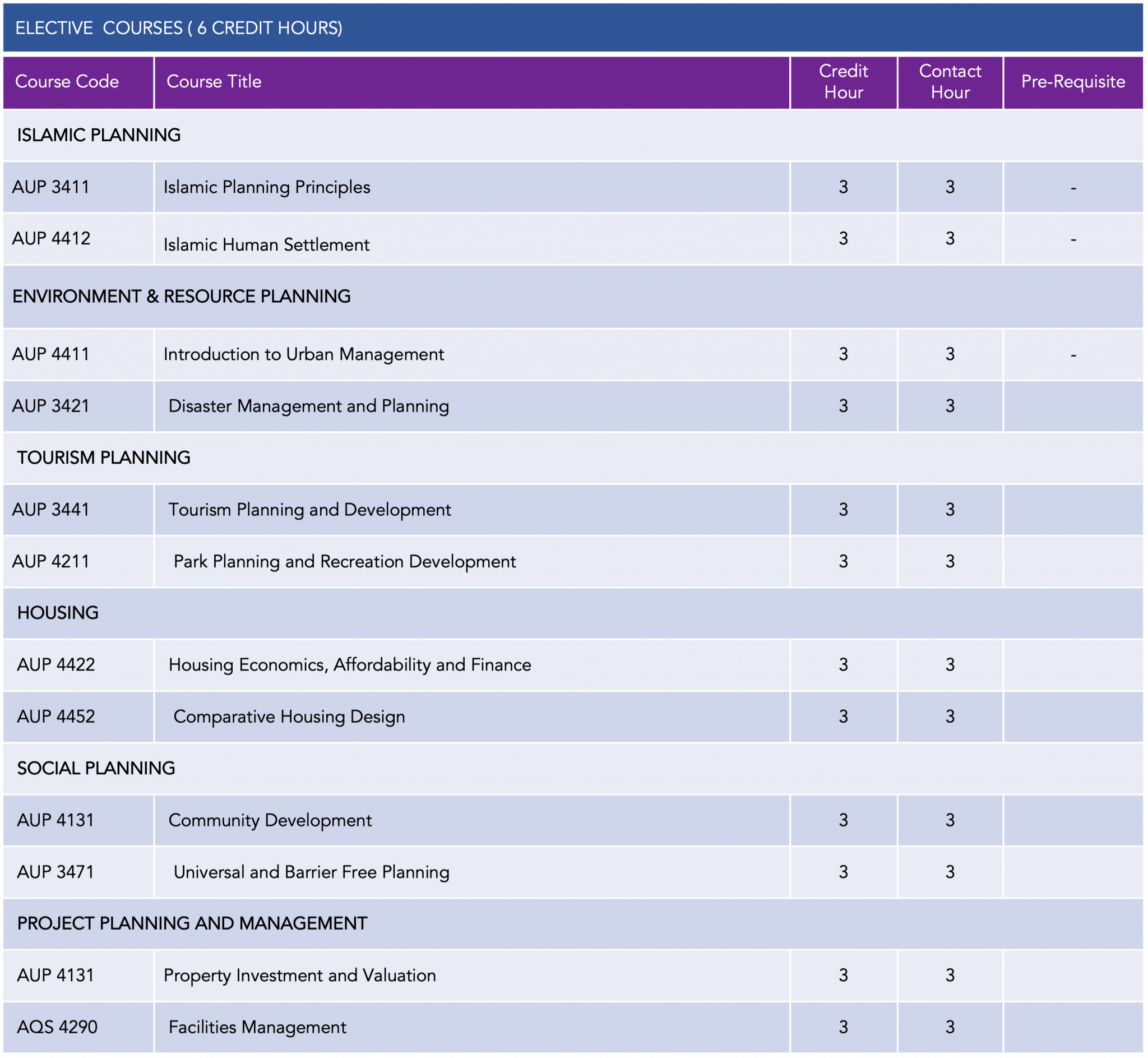This screenshot has width=1148, height=1058.
Task: Select course code 'AUP 4422'
Action: coord(56,665)
